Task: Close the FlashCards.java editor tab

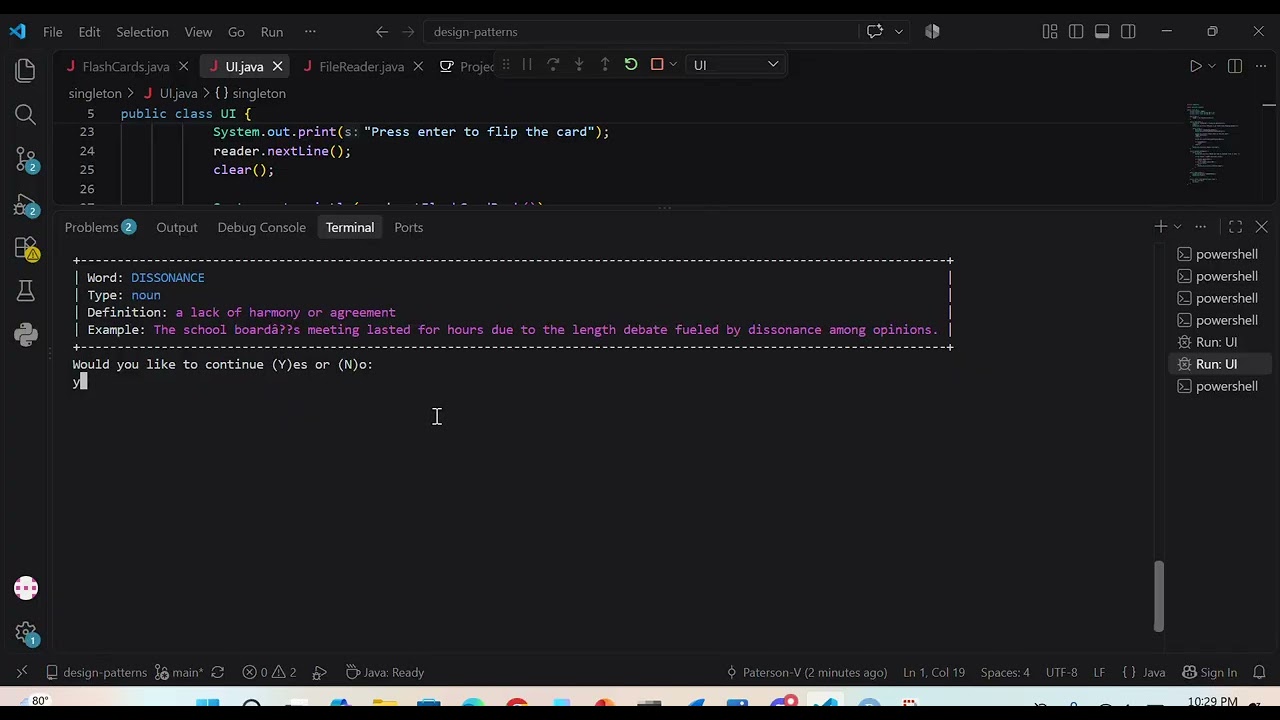Action: [183, 66]
